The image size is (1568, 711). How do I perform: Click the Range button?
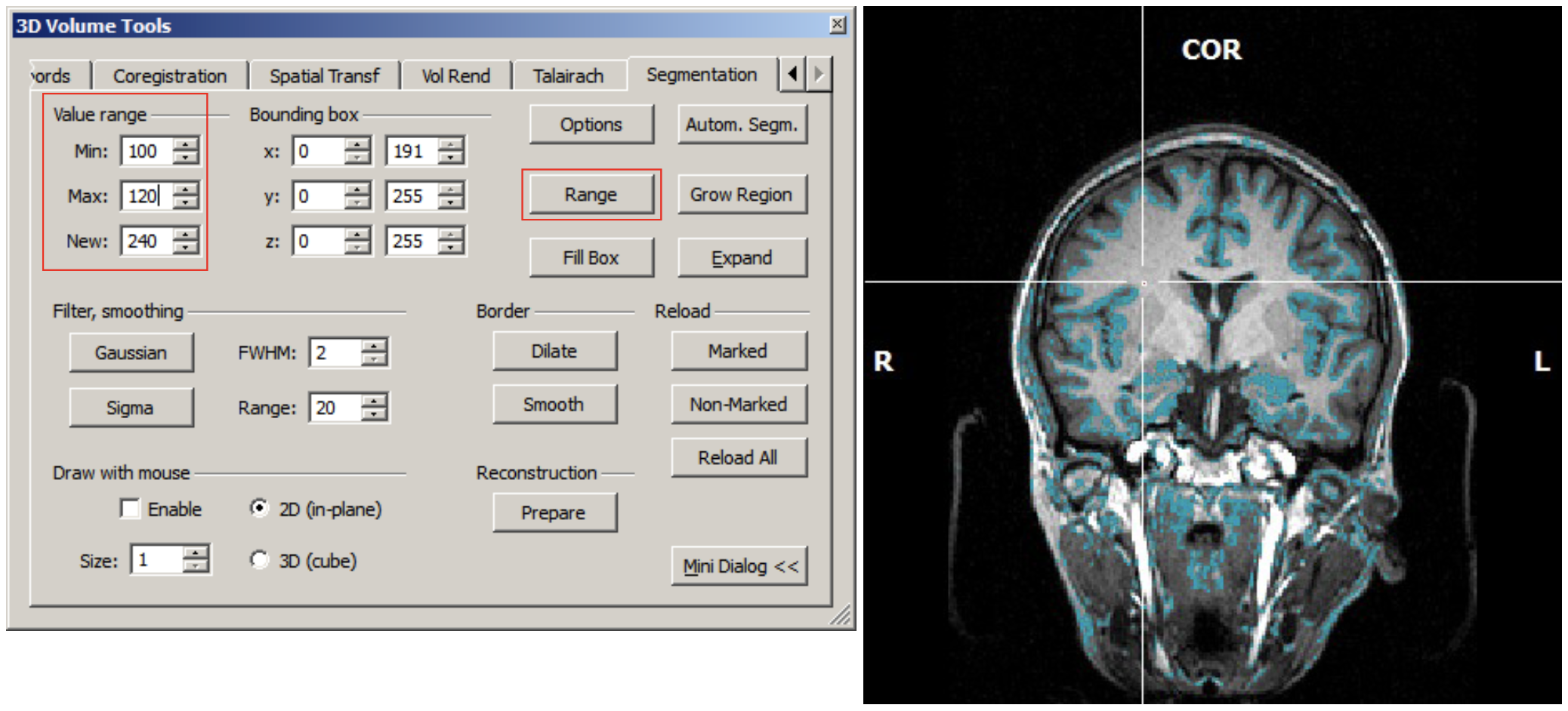[591, 195]
